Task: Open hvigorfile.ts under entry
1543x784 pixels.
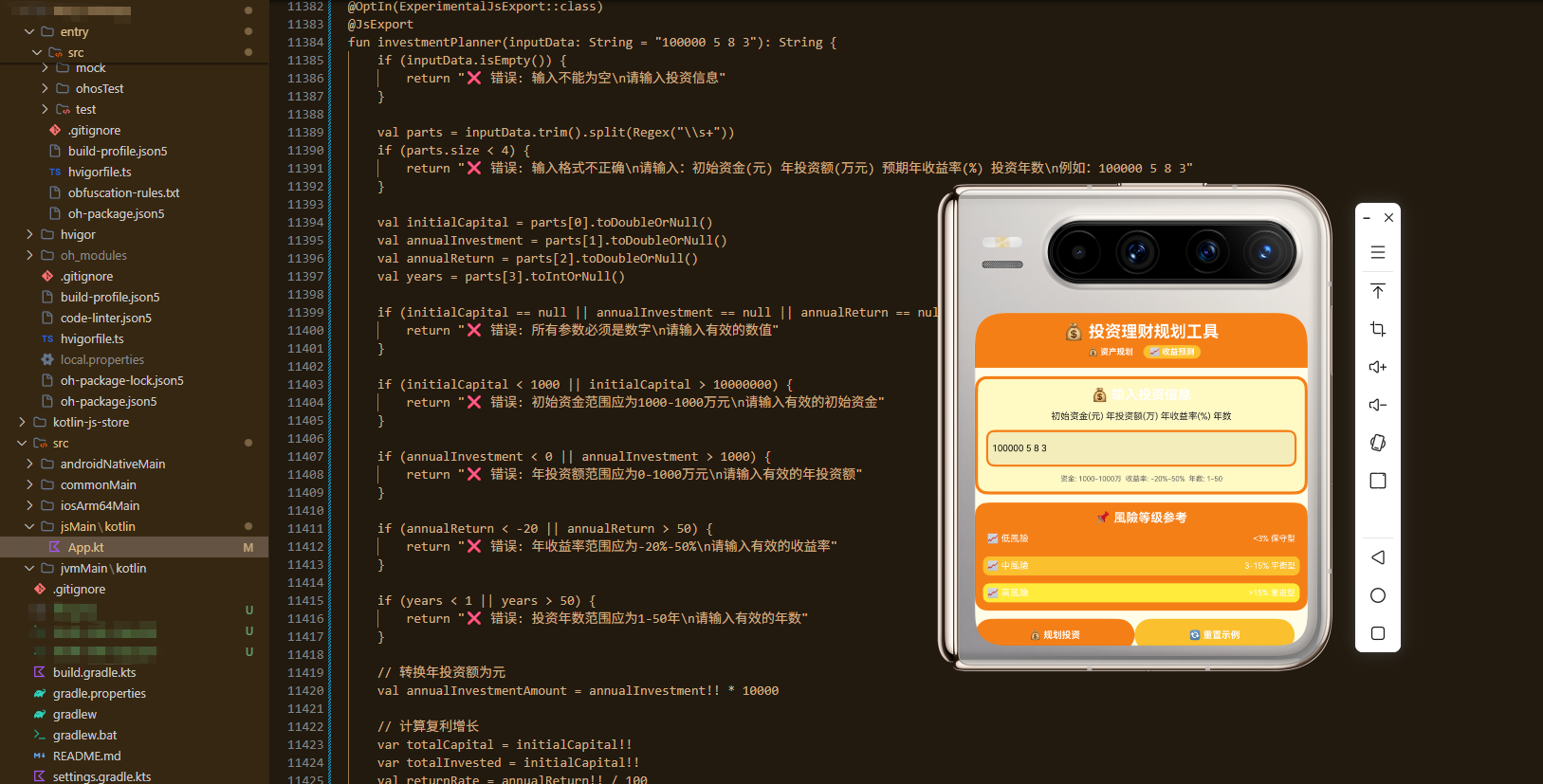Action: [x=100, y=172]
